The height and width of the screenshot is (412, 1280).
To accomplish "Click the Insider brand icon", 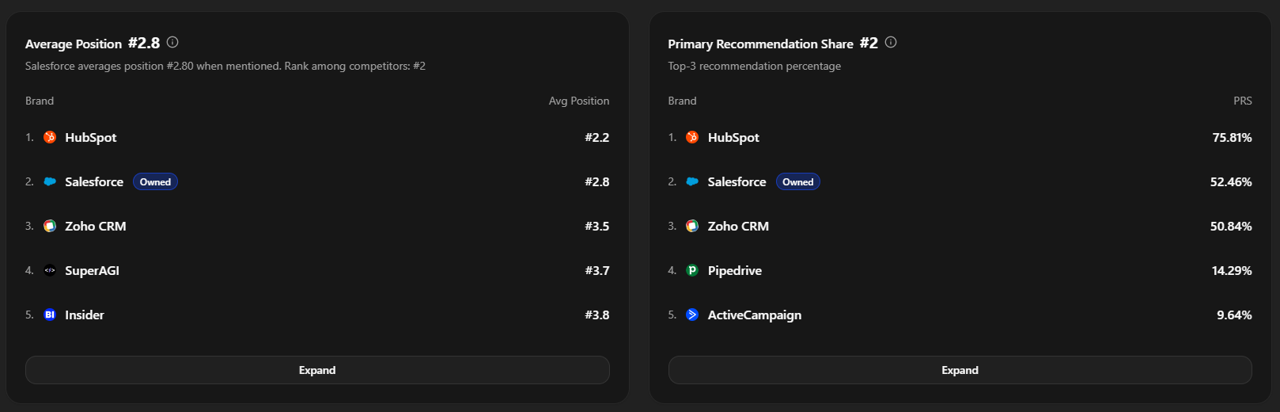I will click(x=50, y=315).
